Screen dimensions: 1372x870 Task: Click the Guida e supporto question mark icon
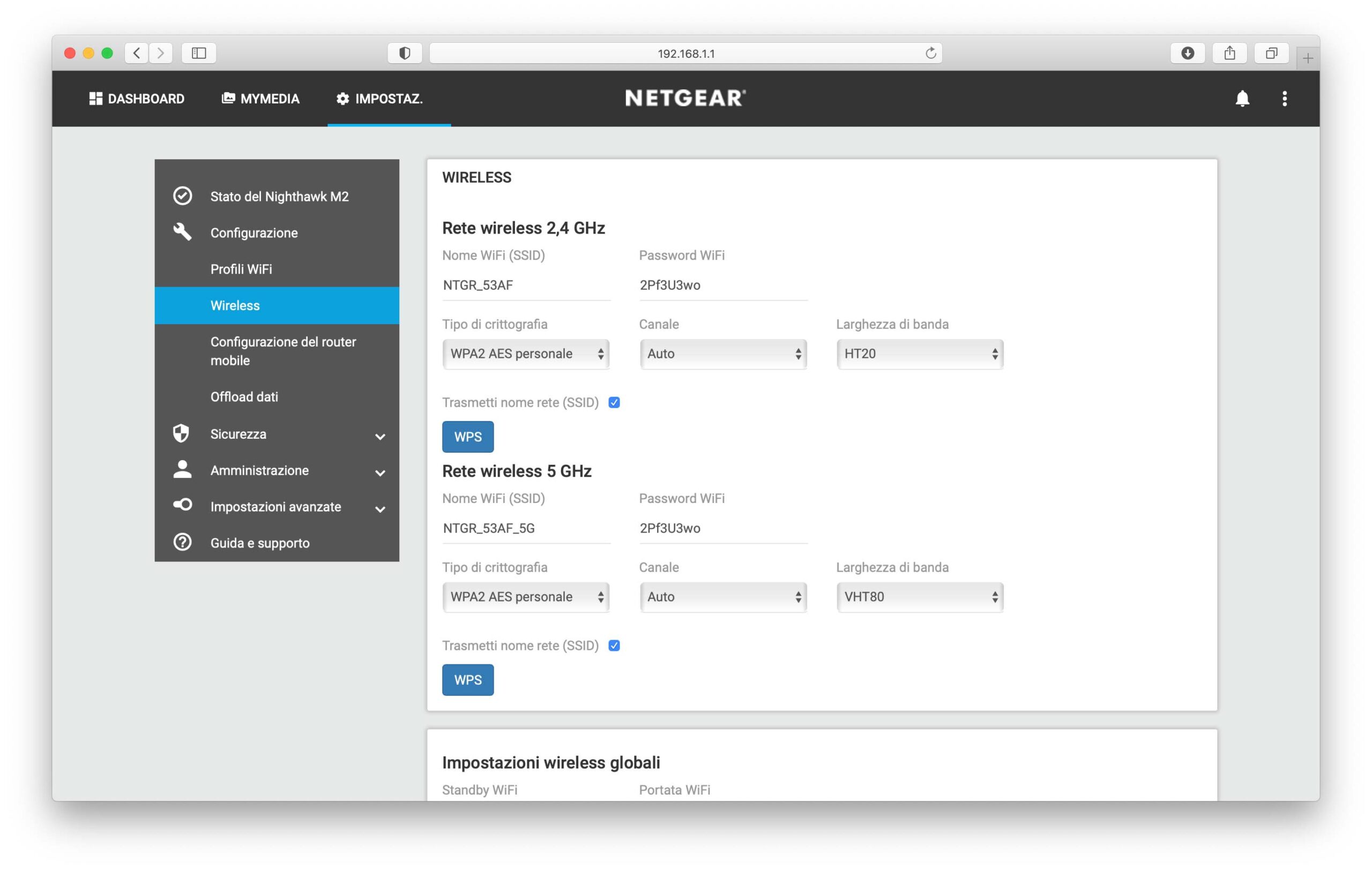coord(182,542)
